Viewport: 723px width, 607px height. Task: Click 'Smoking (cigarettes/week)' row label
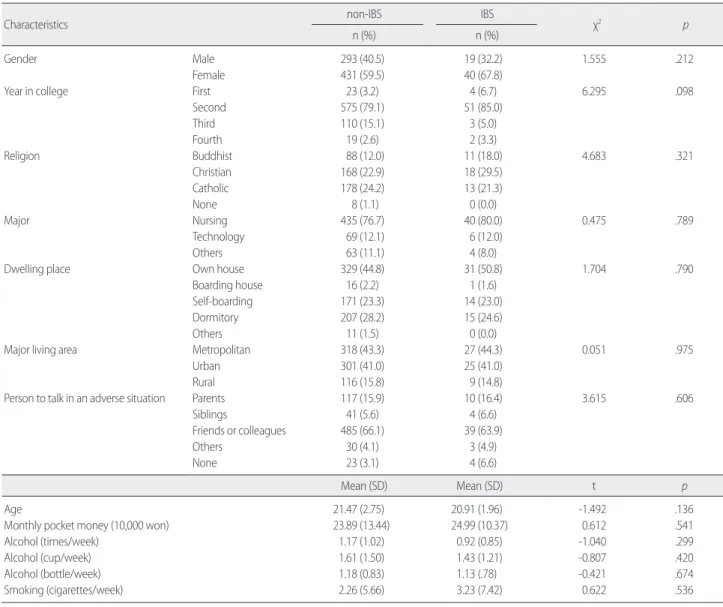(x=63, y=590)
